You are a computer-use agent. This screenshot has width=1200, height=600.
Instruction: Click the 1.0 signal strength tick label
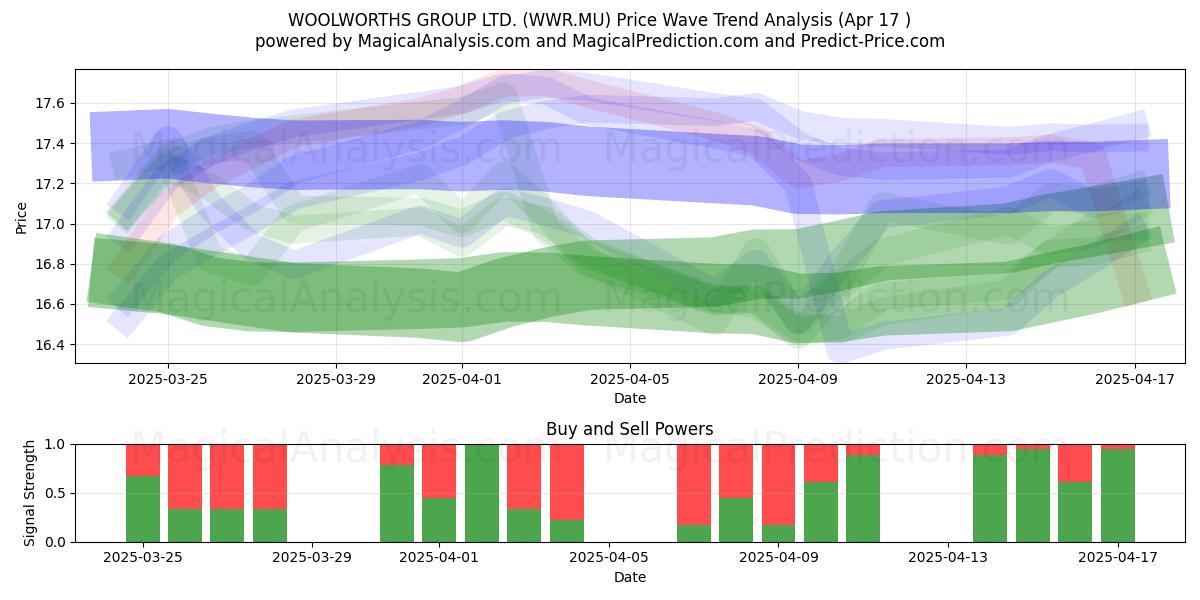click(x=57, y=444)
